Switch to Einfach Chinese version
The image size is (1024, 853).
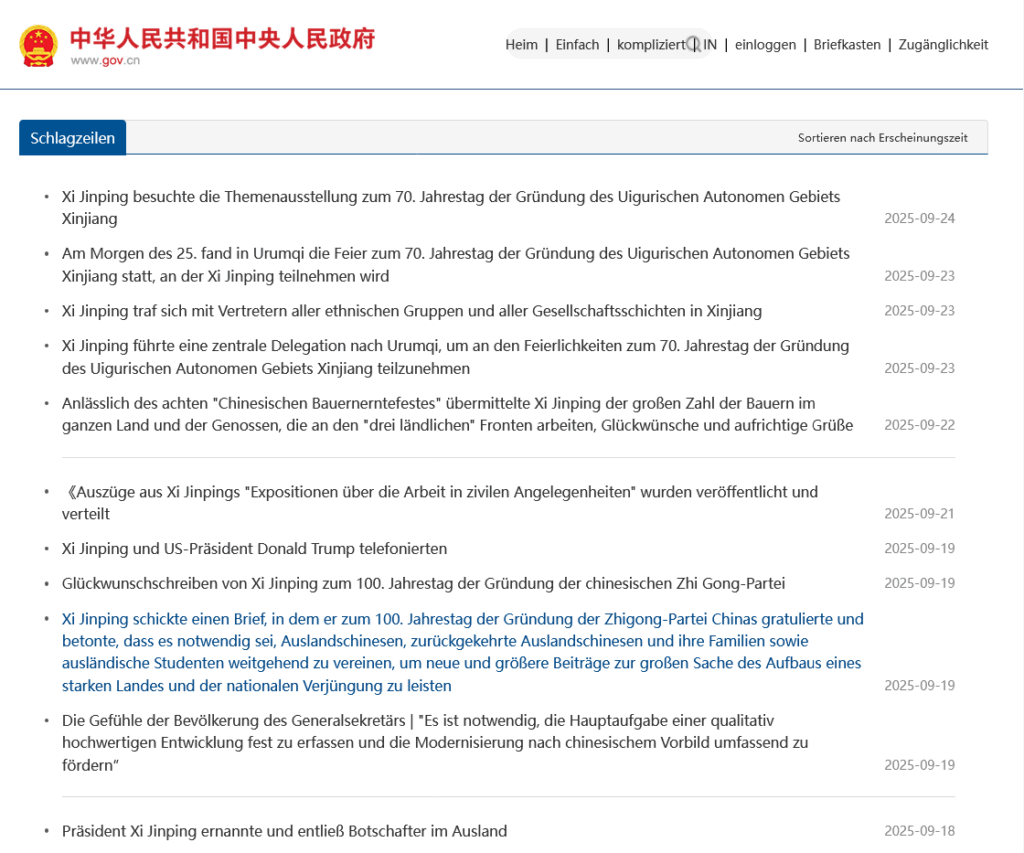coord(577,44)
